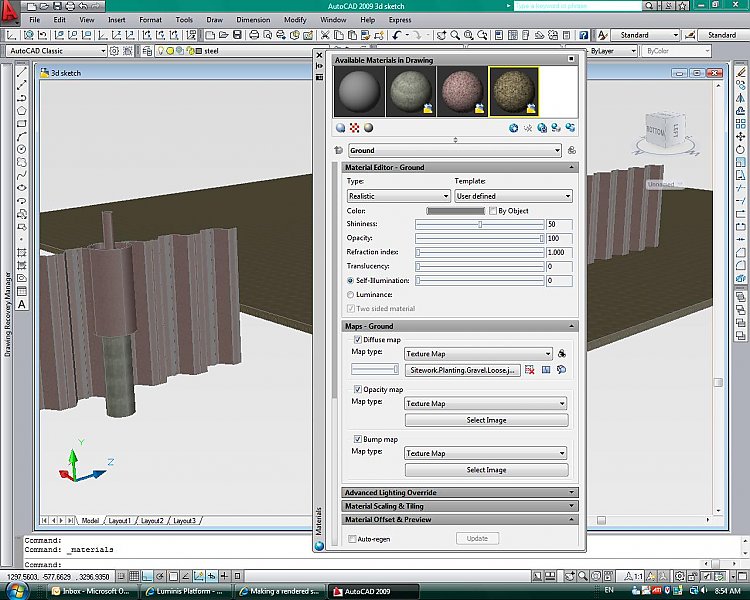Uncheck the Diffuse map checkbox
Screen dimensions: 750x600
tap(357, 340)
